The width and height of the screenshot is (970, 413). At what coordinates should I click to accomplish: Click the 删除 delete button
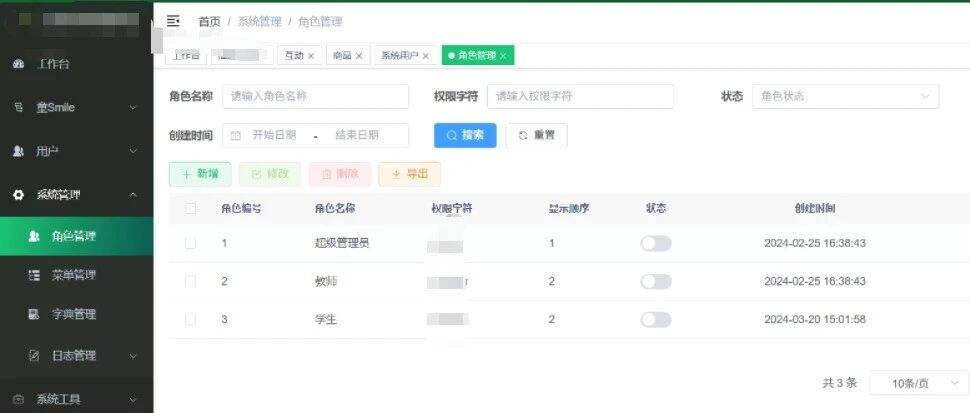click(340, 174)
